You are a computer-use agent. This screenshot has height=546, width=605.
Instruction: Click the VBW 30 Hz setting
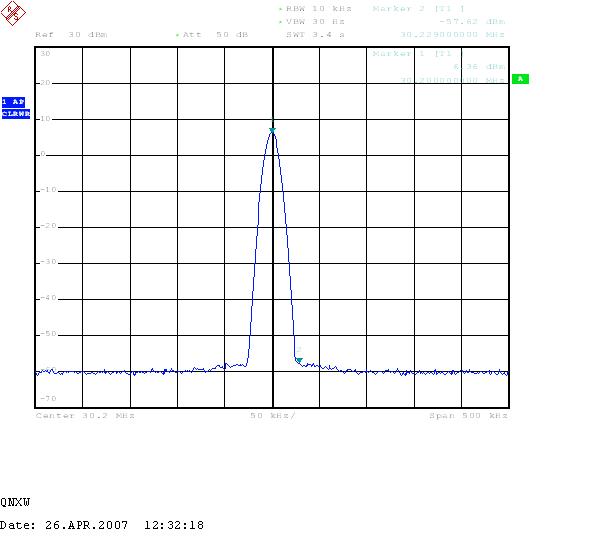coord(315,21)
